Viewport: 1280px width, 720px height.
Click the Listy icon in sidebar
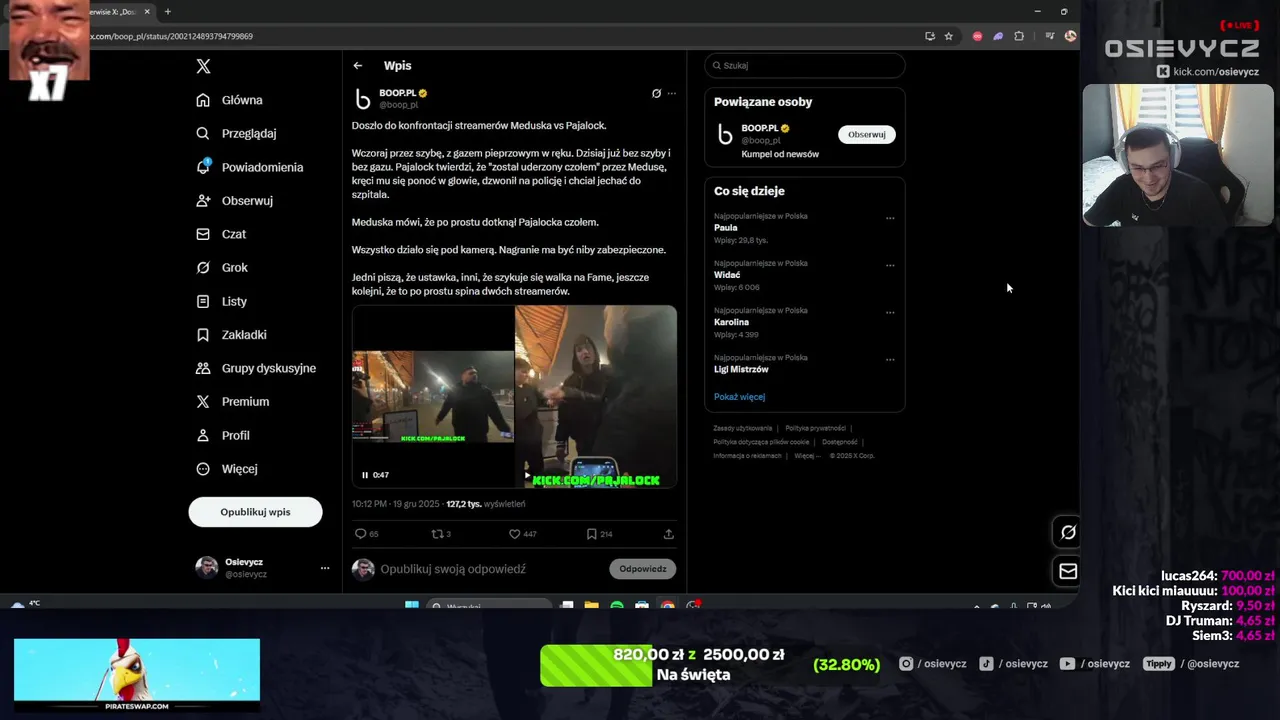[203, 301]
